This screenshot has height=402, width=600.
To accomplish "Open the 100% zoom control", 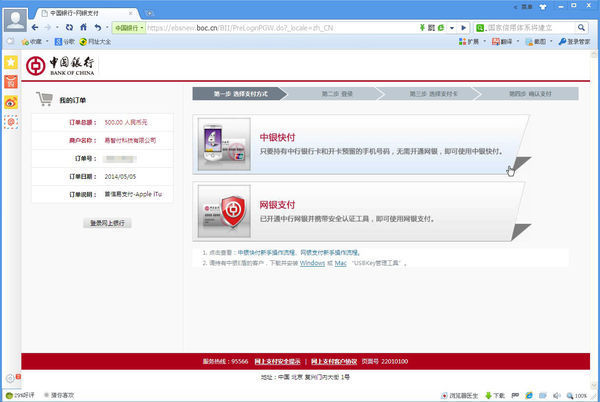I will tap(577, 395).
